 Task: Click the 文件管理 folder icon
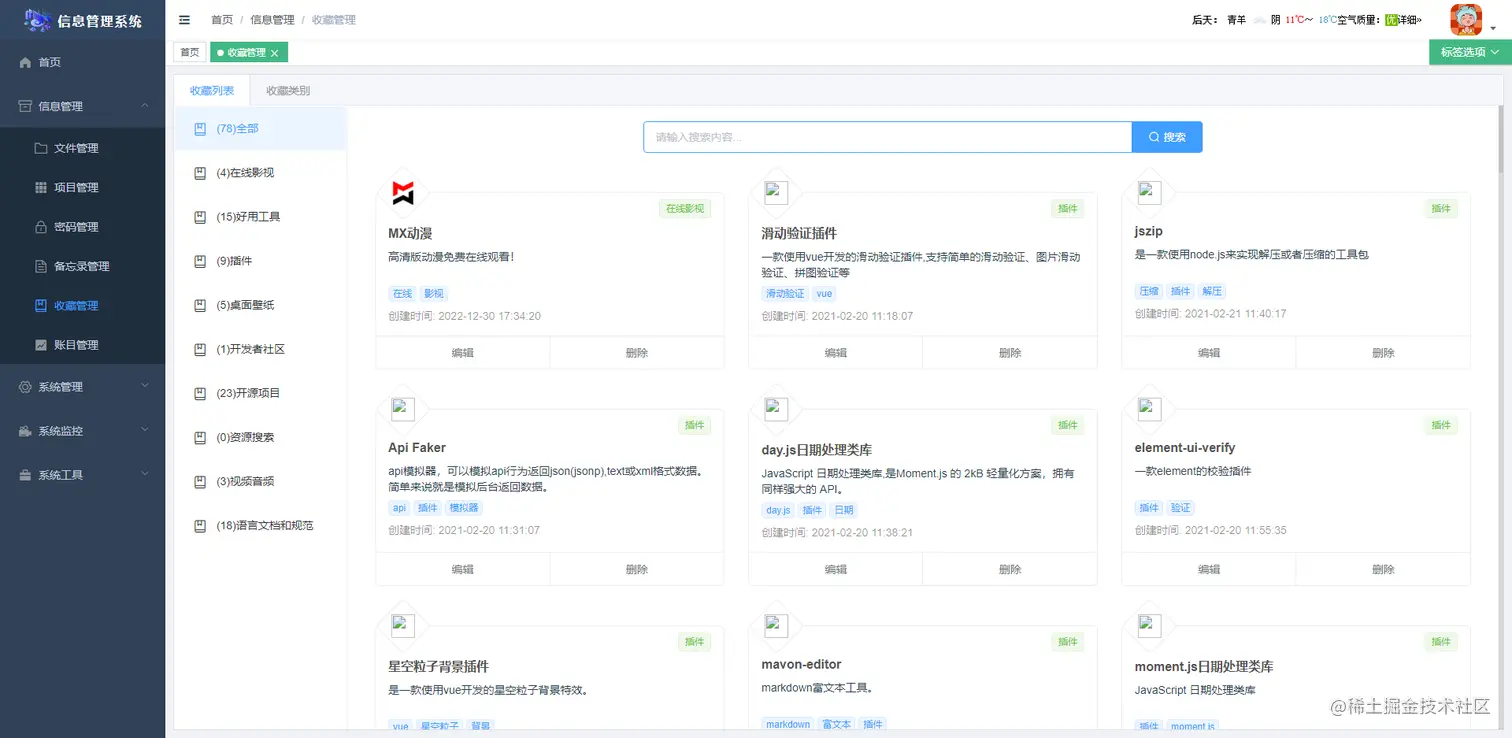click(x=41, y=148)
